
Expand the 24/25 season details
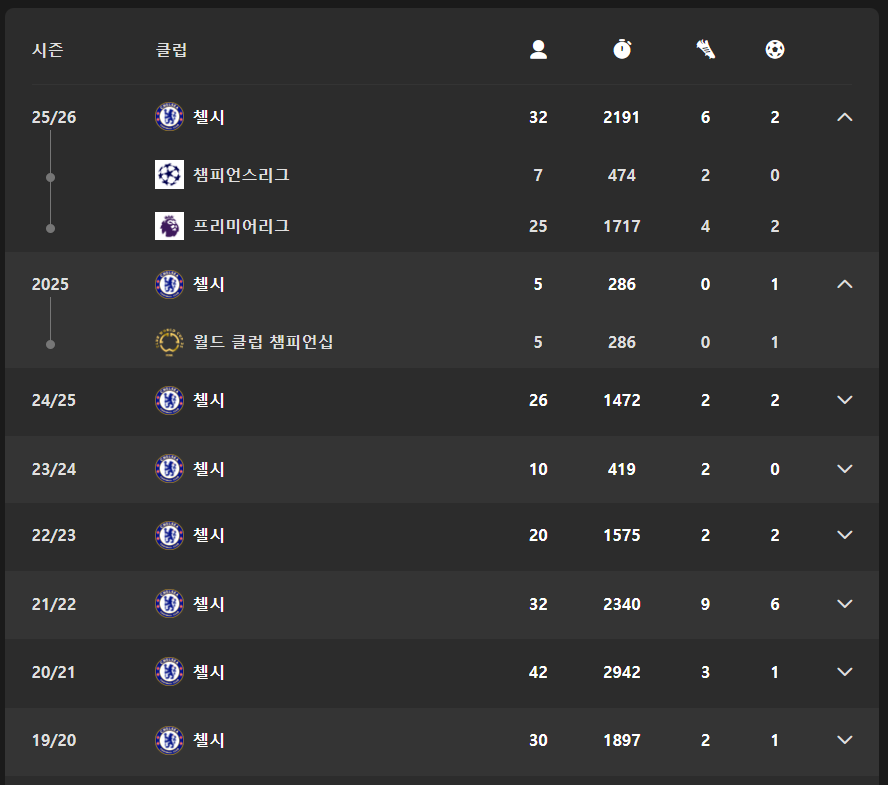coord(844,400)
